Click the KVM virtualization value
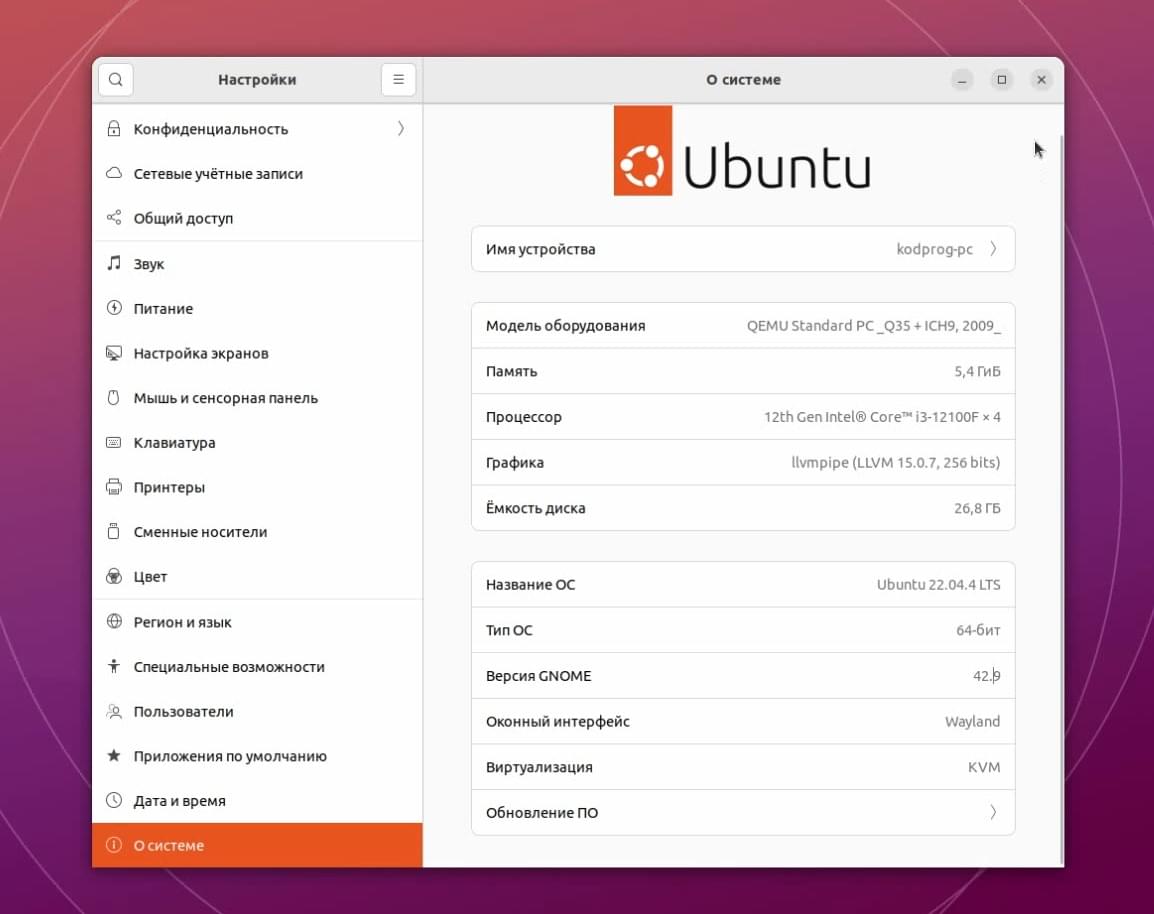The image size is (1154, 914). click(x=984, y=768)
